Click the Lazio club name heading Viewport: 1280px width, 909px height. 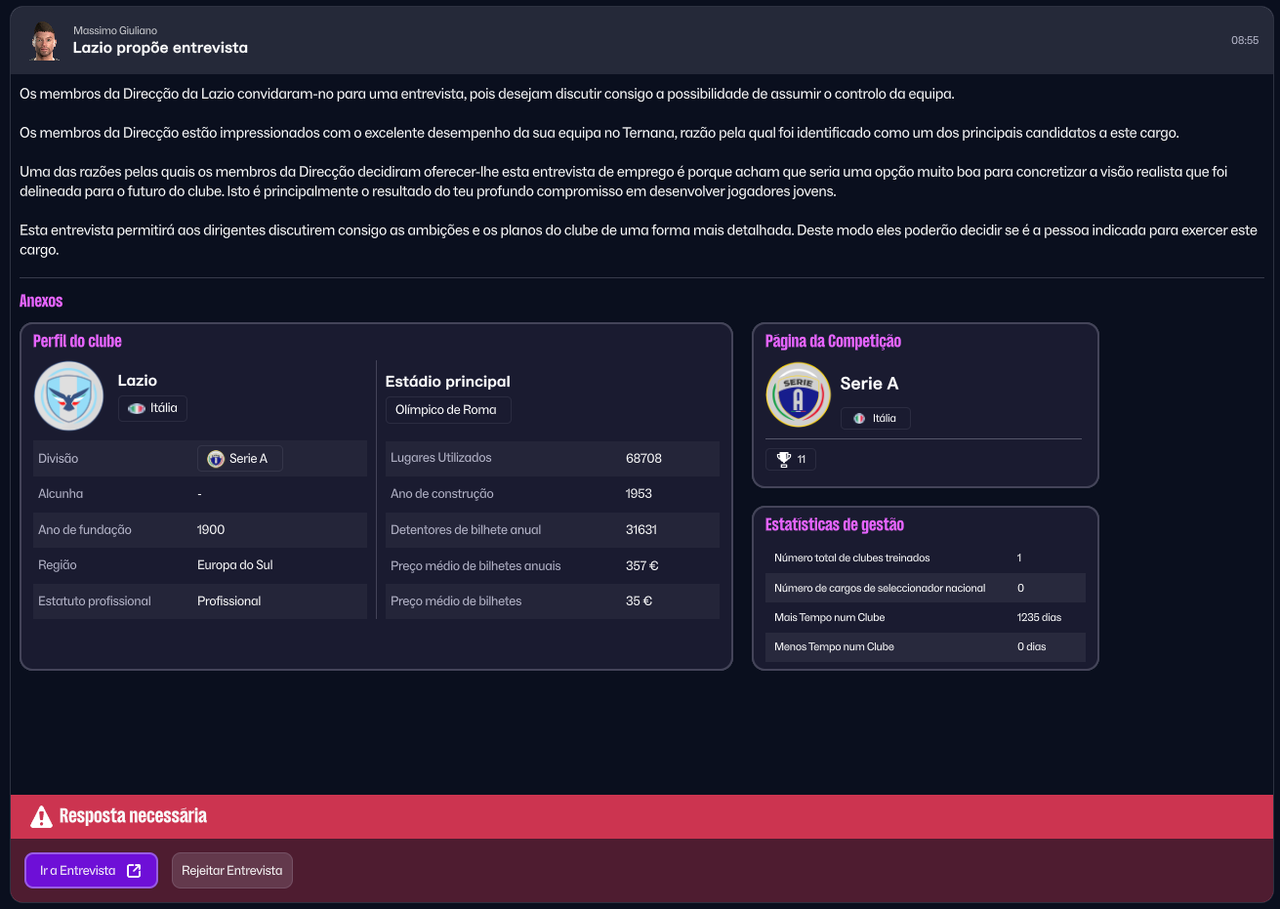coord(137,380)
